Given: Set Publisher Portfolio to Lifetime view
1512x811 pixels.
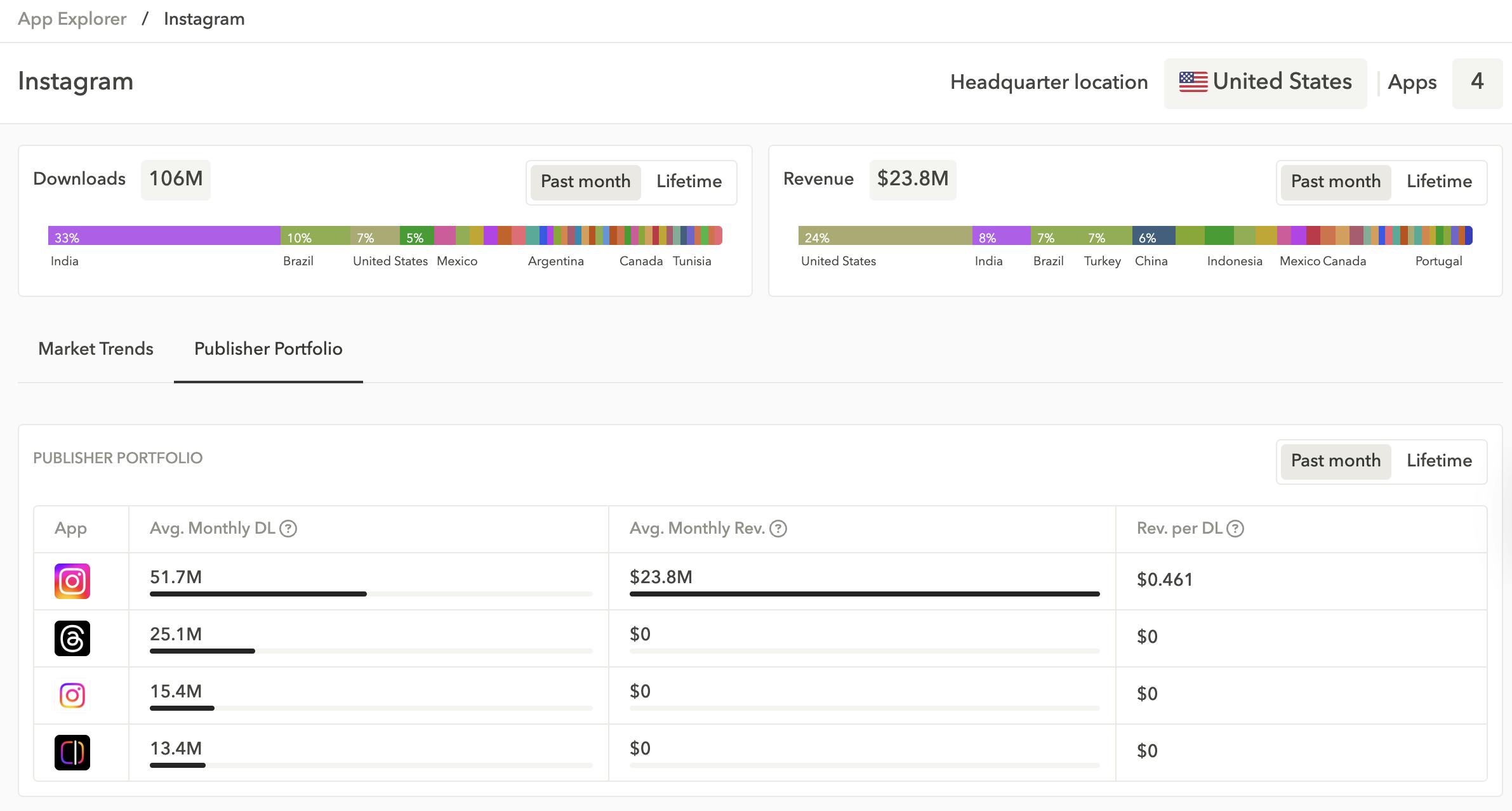Looking at the screenshot, I should click(x=1439, y=461).
